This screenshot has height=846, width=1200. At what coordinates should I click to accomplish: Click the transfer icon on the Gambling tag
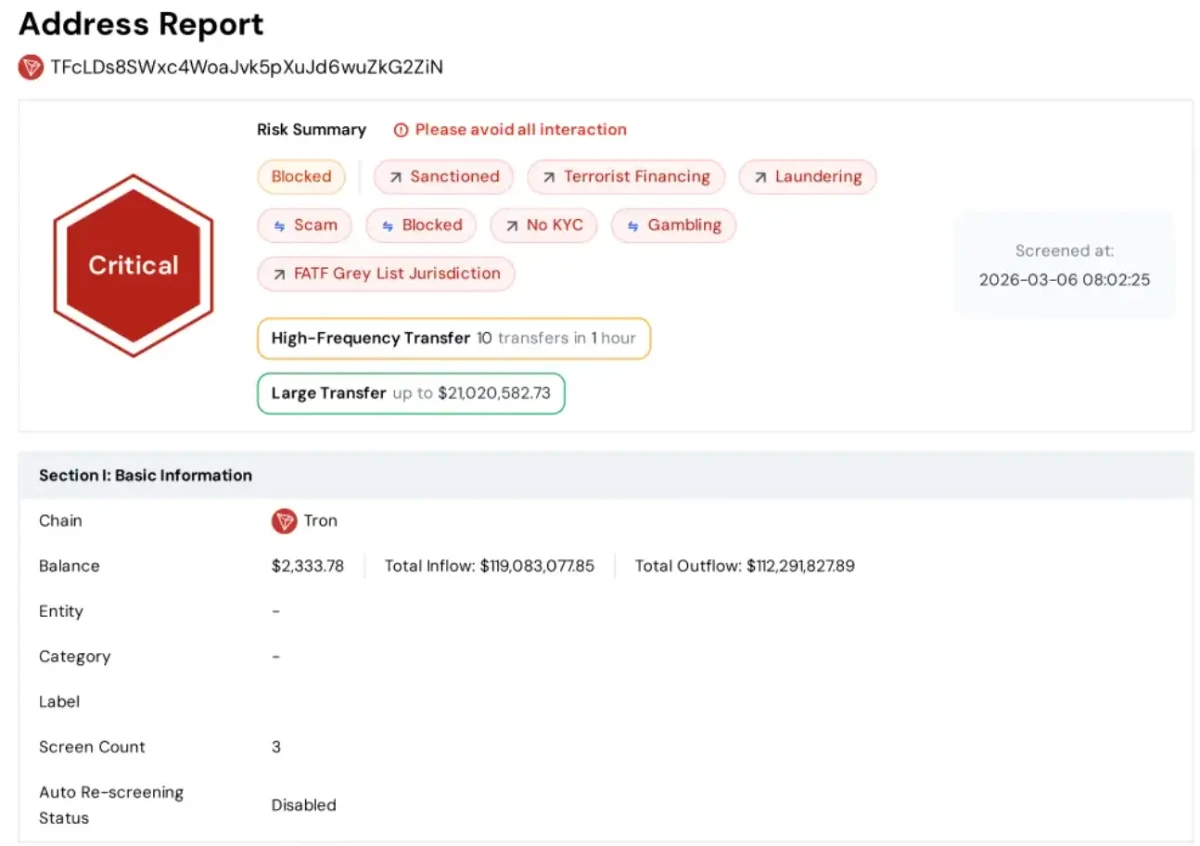pos(631,225)
